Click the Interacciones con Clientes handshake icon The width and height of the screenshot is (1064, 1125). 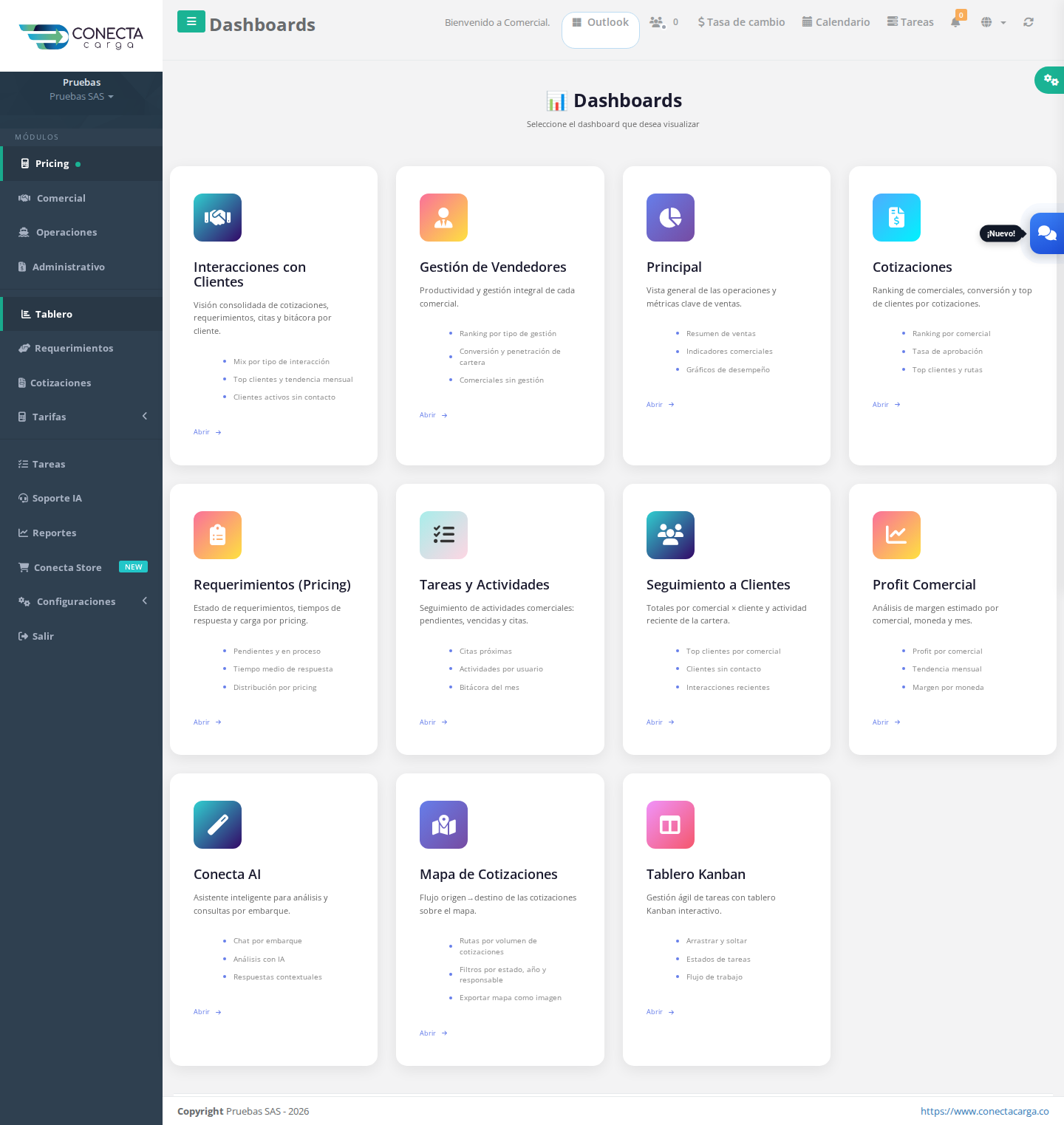pyautogui.click(x=217, y=217)
